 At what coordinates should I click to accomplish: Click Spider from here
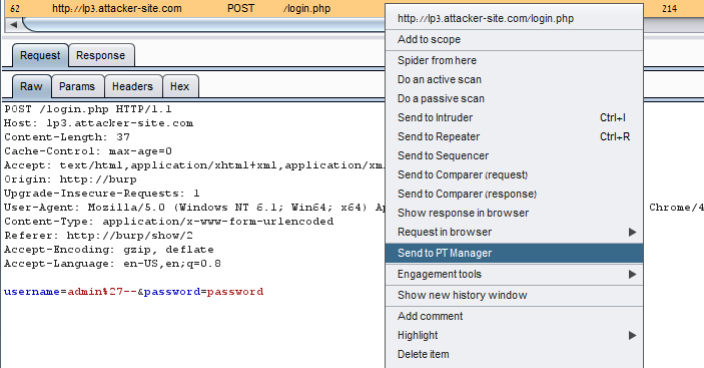(514, 60)
